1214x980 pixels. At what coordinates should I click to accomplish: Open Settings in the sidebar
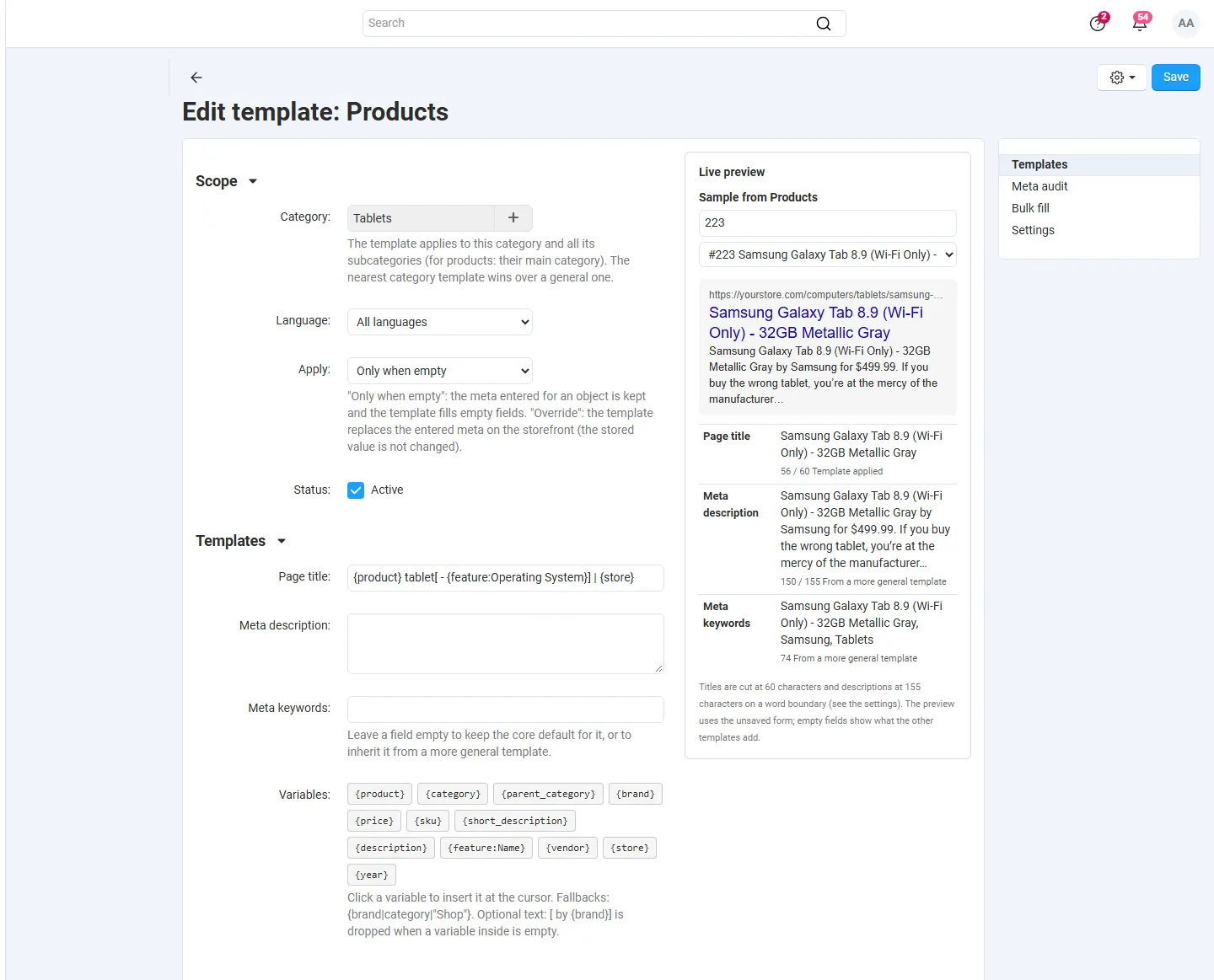[x=1033, y=231]
